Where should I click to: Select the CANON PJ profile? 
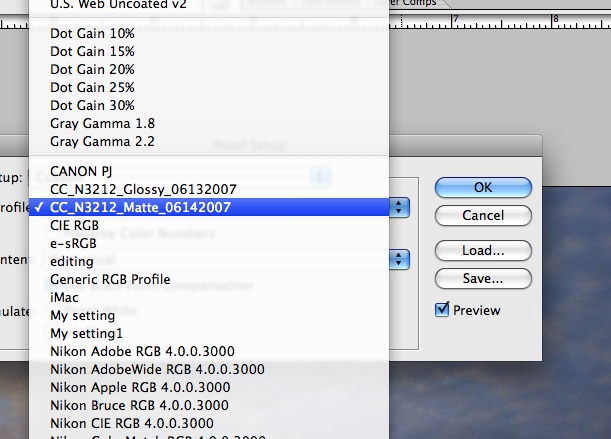[209, 171]
